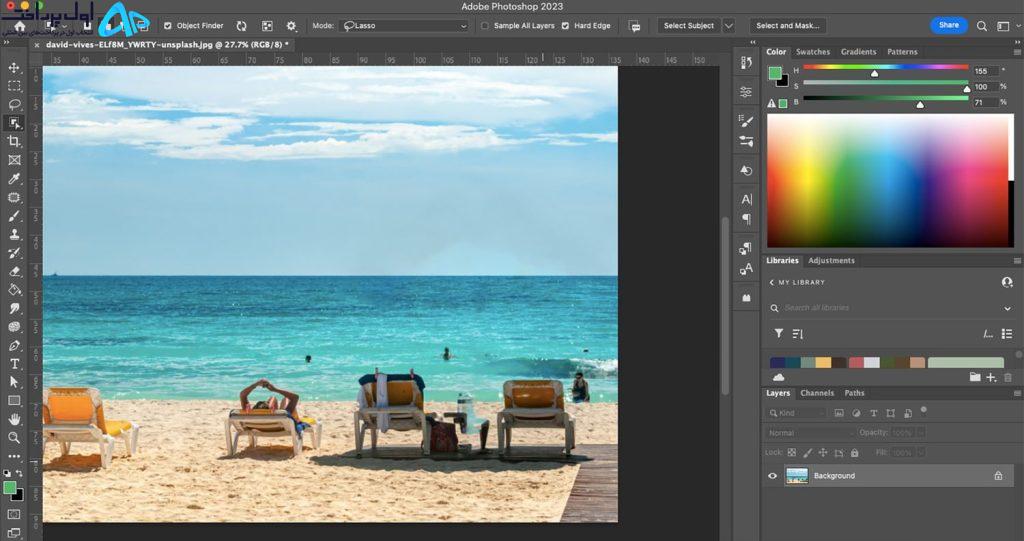Select the Frame tool
Screen dimensions: 1024x541
pyautogui.click(x=14, y=160)
